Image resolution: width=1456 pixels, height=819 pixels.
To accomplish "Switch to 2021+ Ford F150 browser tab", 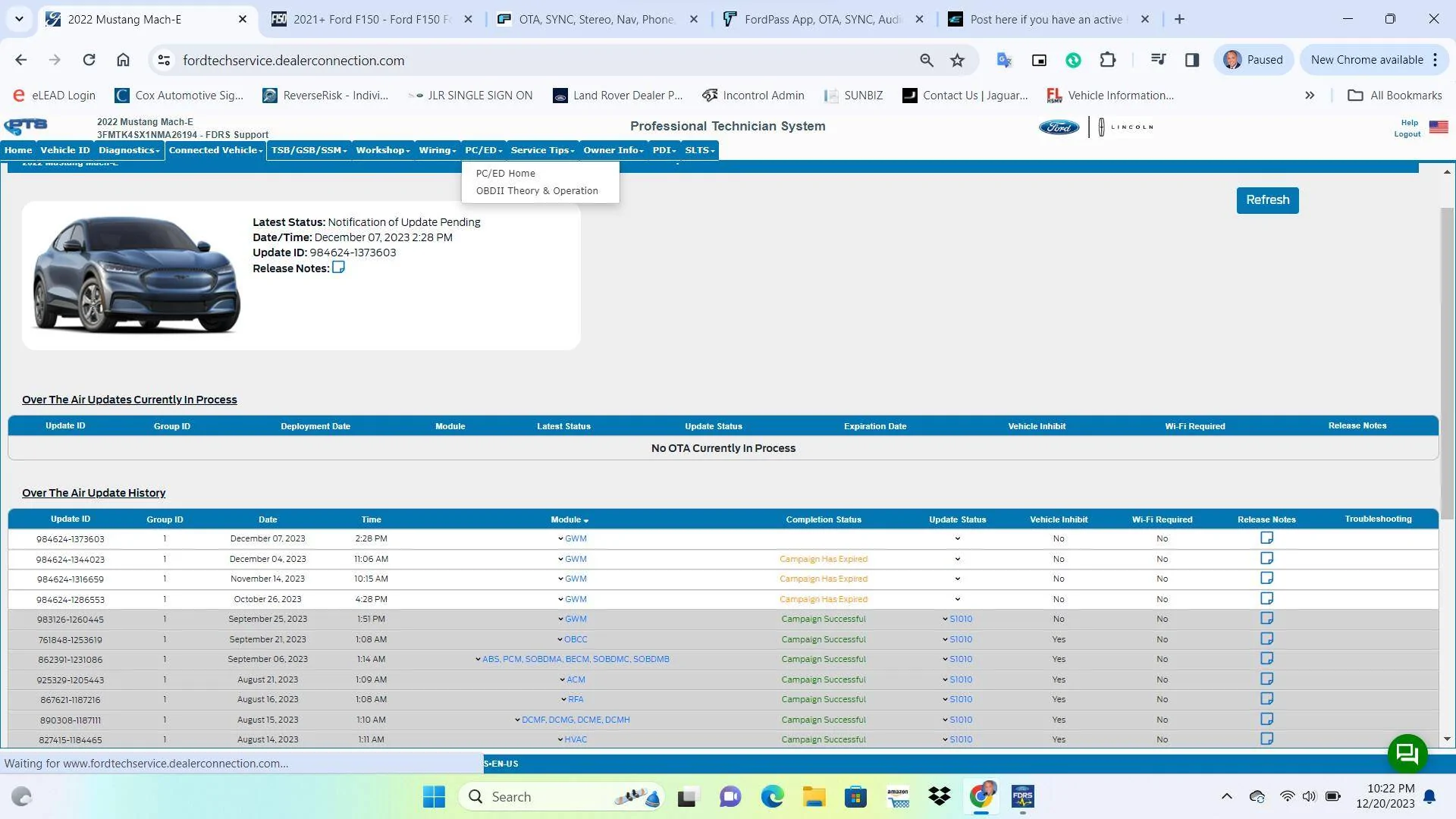I will coord(372,20).
